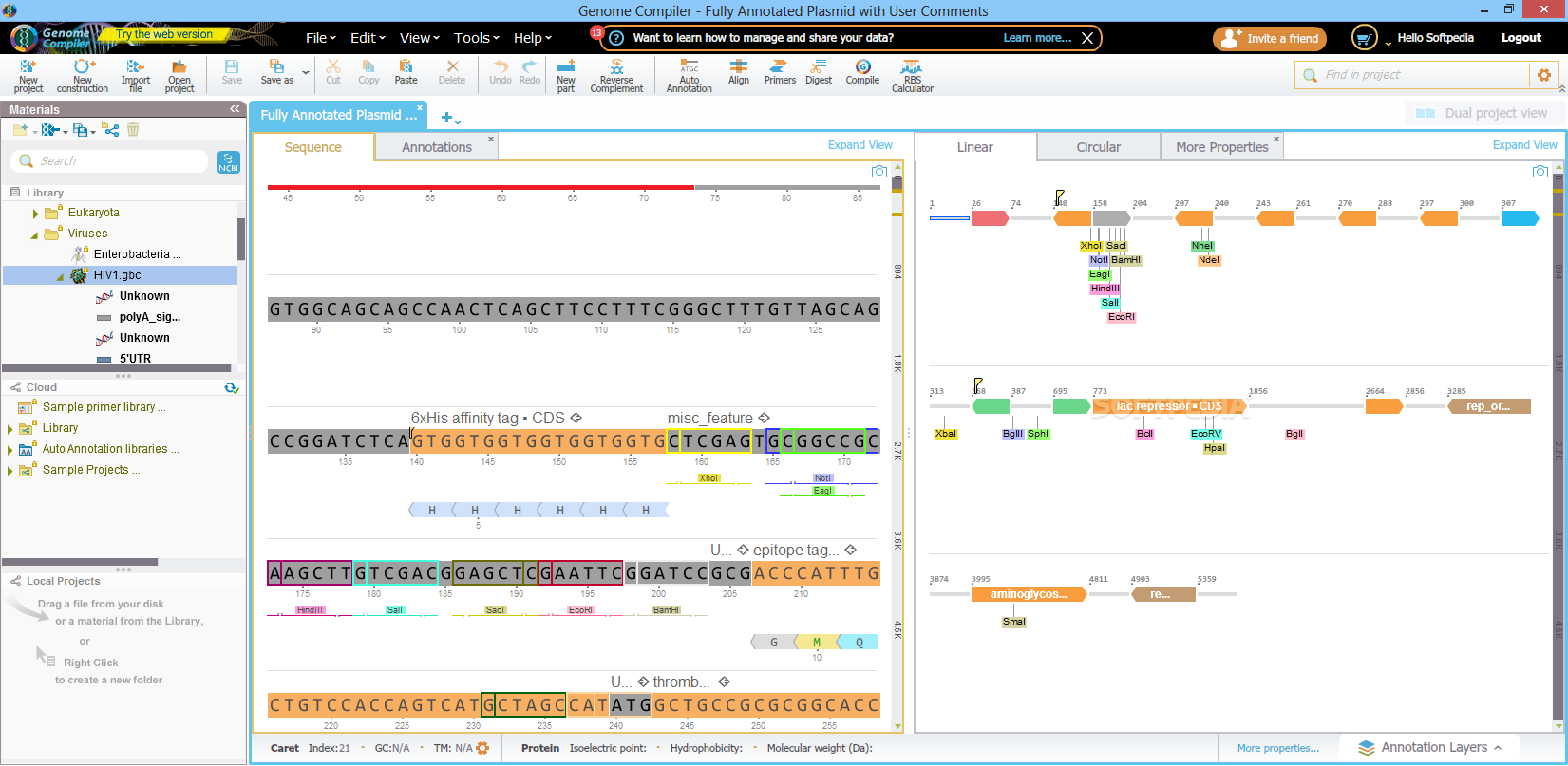The width and height of the screenshot is (1568, 766).
Task: Click the Save as icon
Action: coord(276,72)
